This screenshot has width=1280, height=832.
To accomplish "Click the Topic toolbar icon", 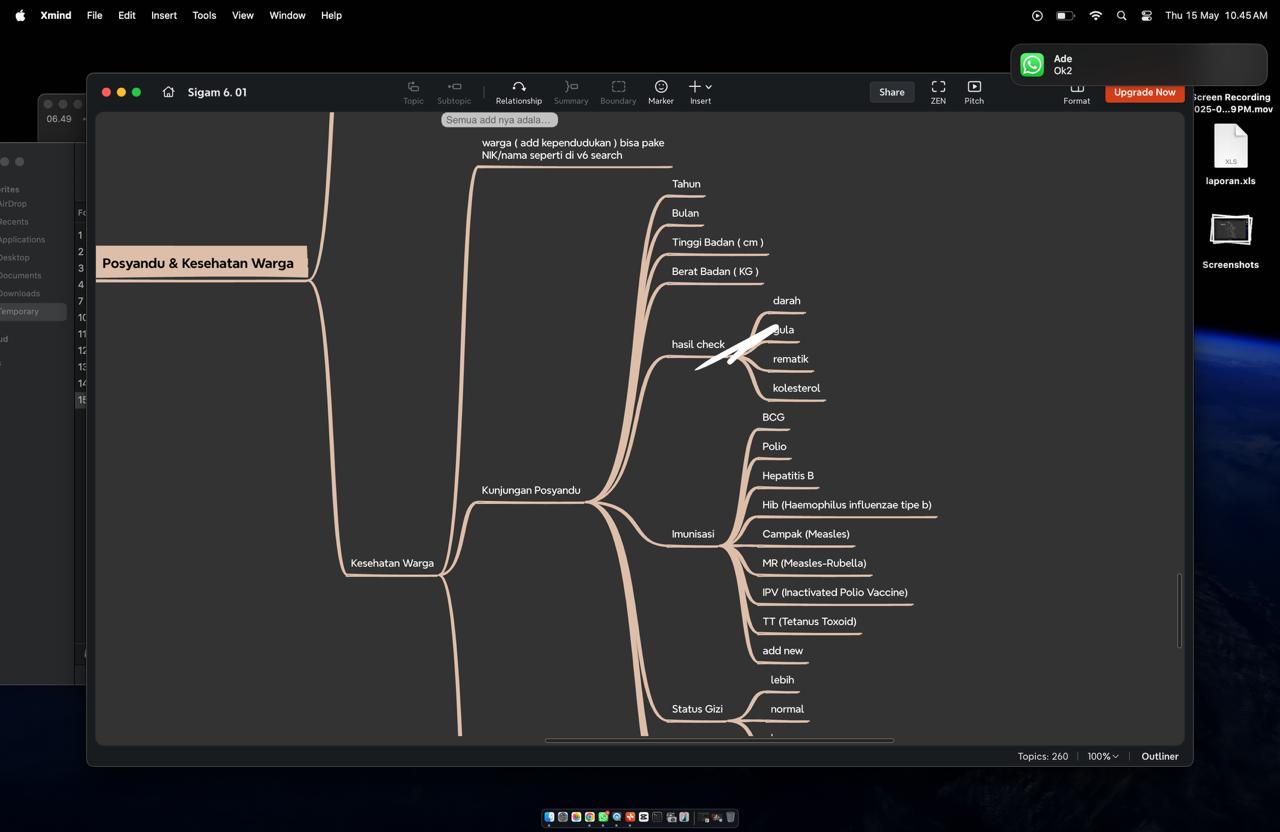I will click(413, 87).
